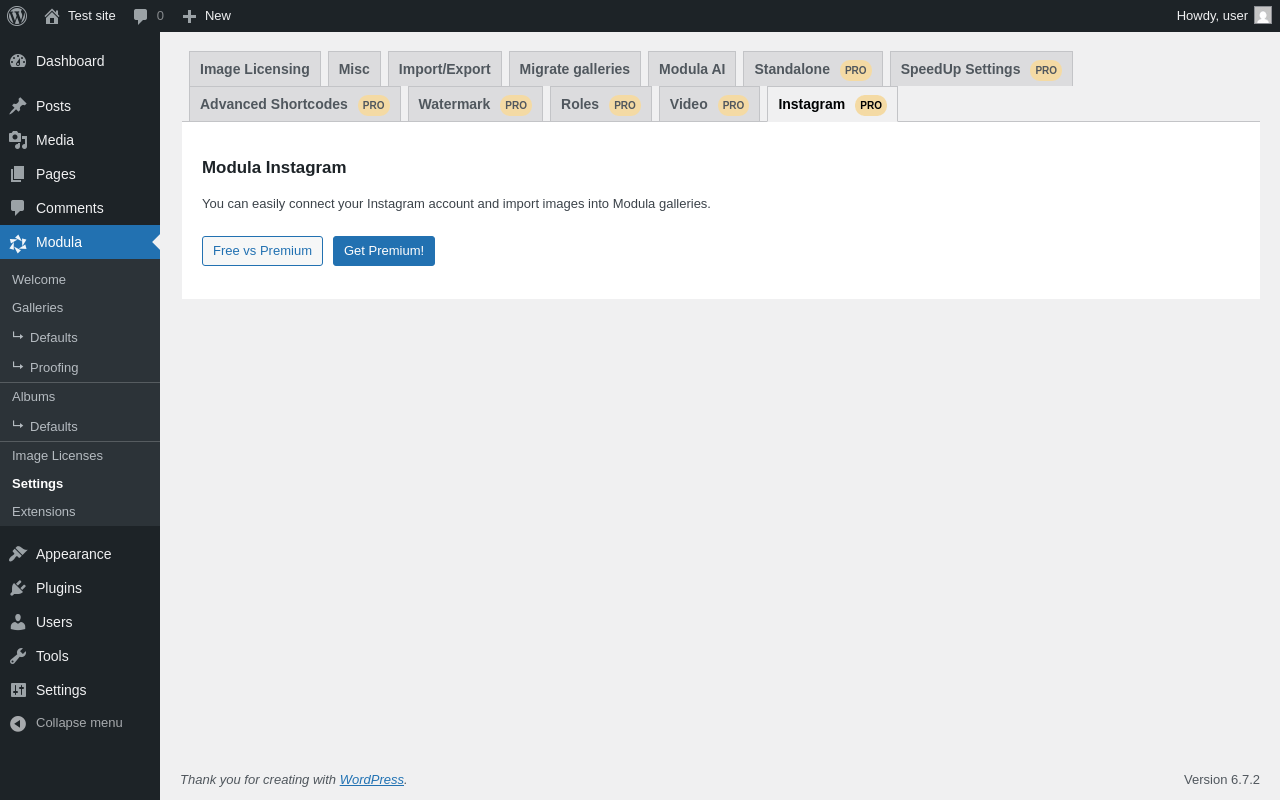This screenshot has width=1280, height=800.
Task: Switch to the Misc tab
Action: coord(354,69)
